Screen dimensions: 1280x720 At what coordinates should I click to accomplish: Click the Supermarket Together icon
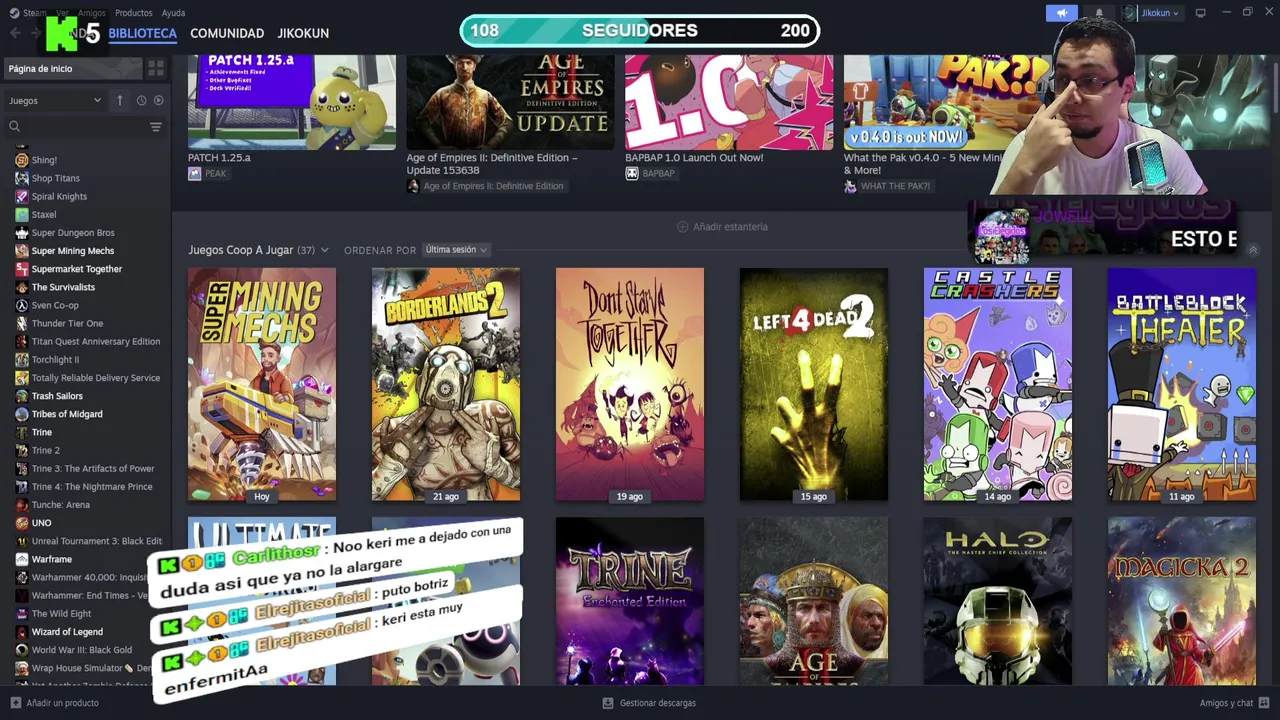pos(22,269)
